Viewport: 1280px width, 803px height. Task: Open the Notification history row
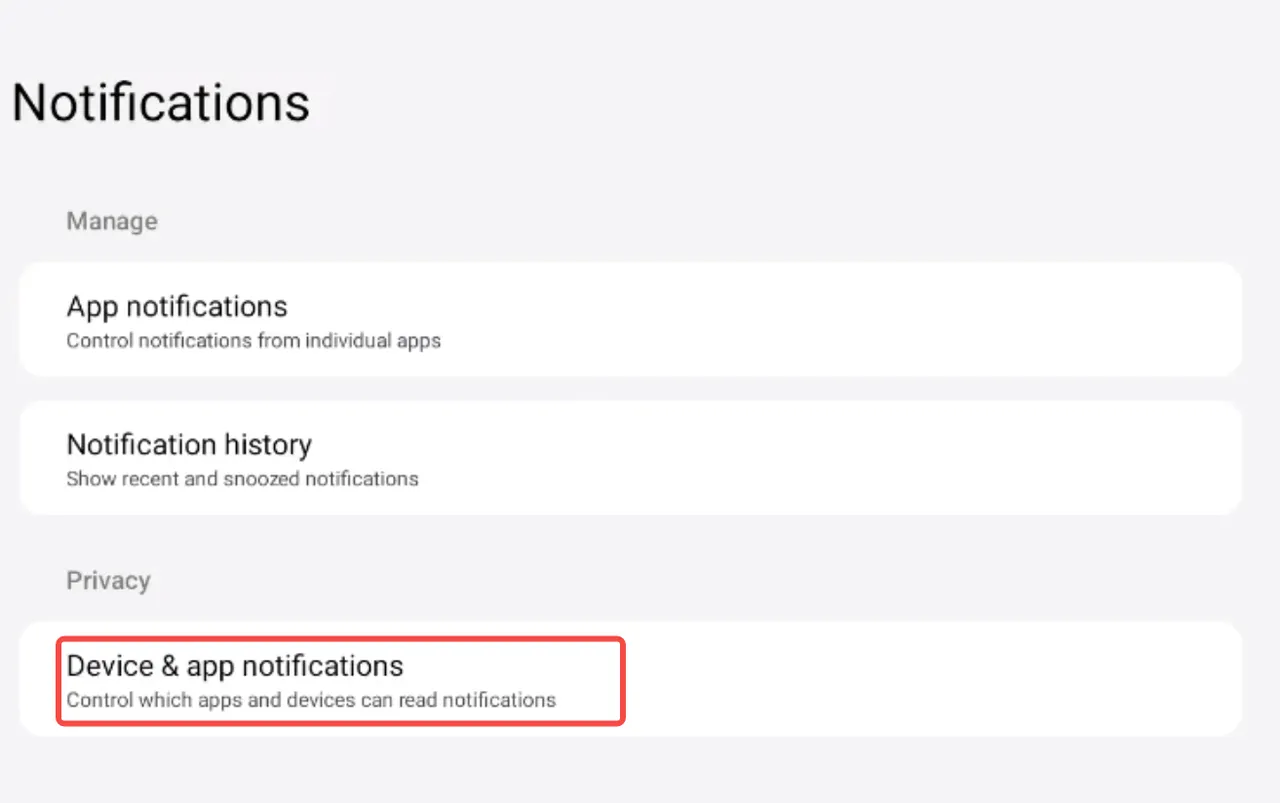coord(630,458)
